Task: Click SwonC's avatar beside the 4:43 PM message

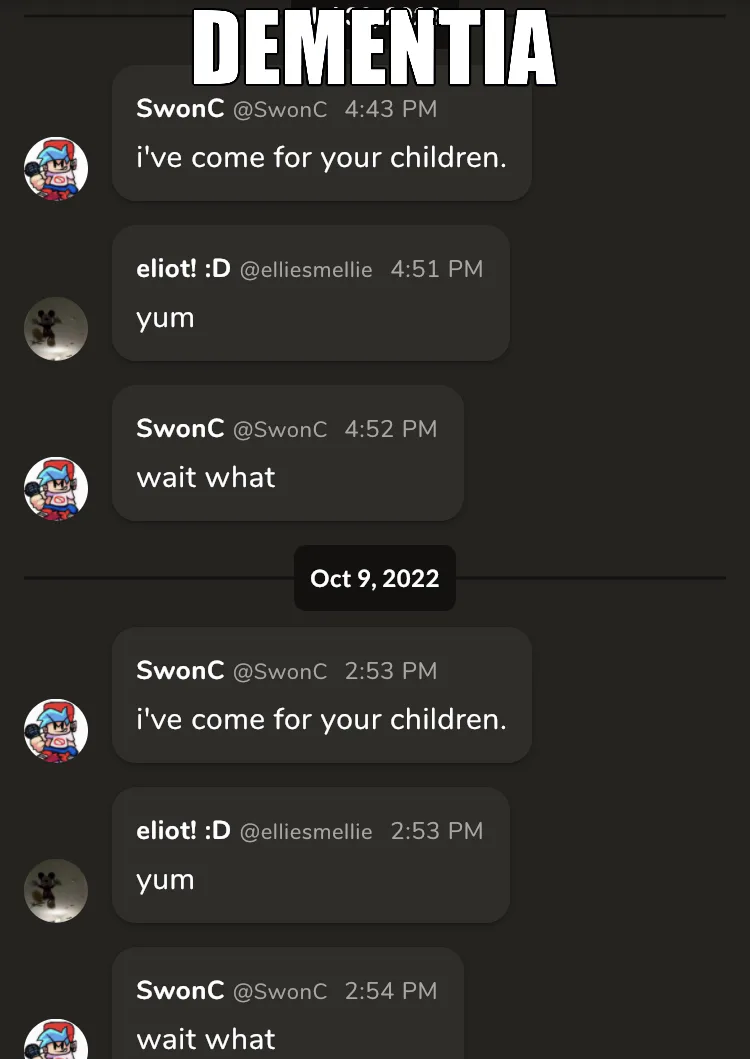Action: (x=56, y=169)
